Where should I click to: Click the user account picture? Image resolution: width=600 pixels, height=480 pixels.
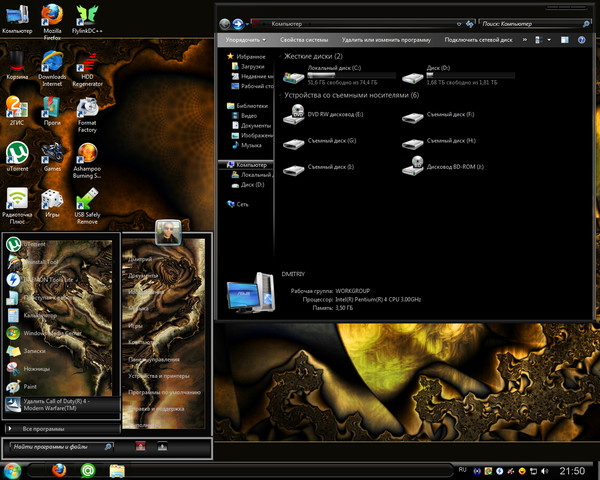click(x=168, y=232)
